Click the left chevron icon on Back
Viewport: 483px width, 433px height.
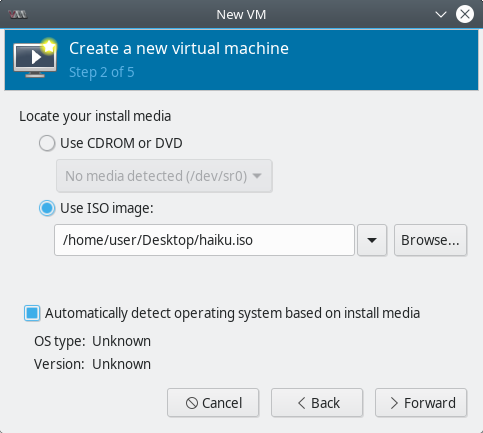302,403
